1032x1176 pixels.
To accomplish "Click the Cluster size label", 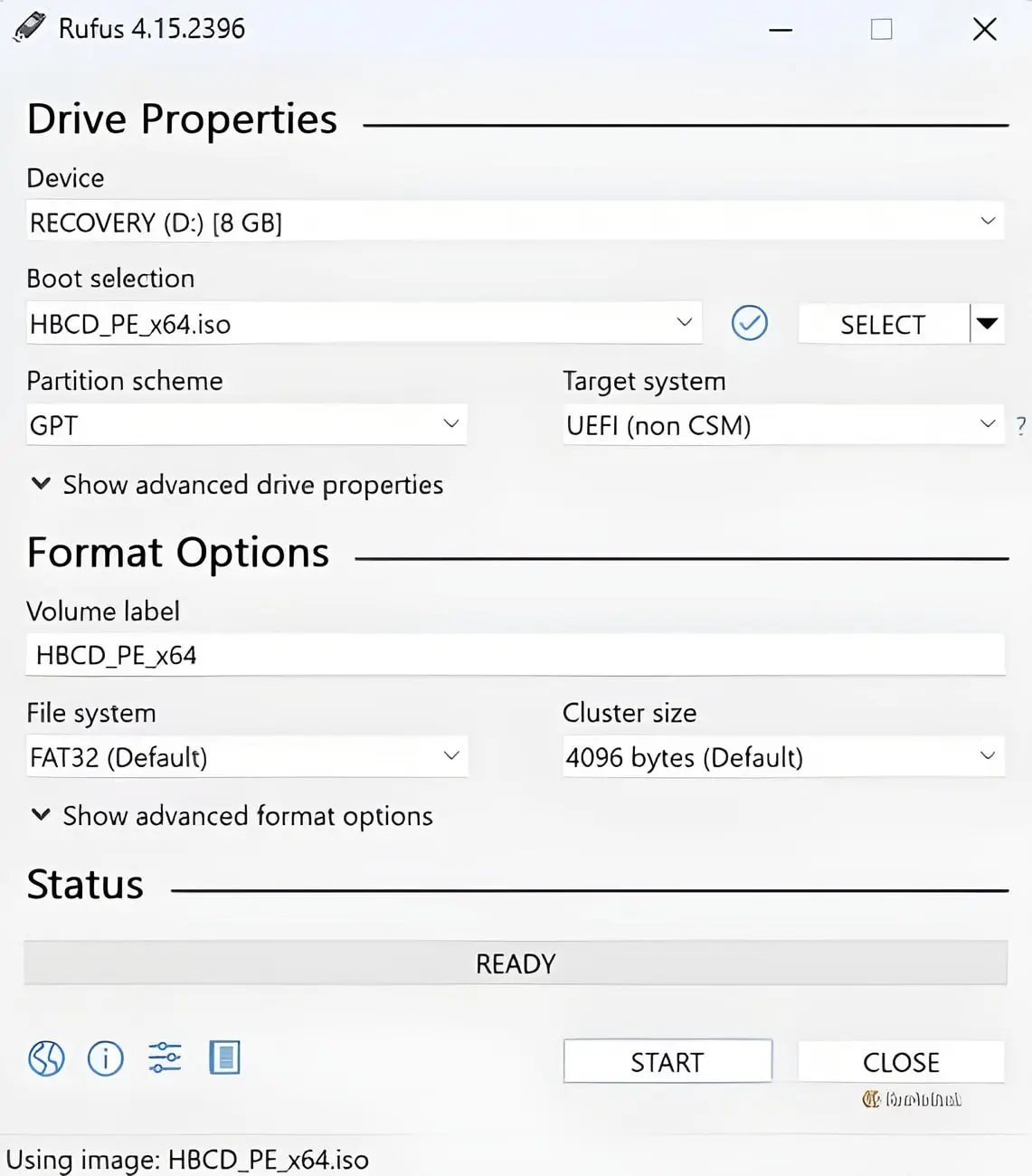I will click(x=630, y=713).
